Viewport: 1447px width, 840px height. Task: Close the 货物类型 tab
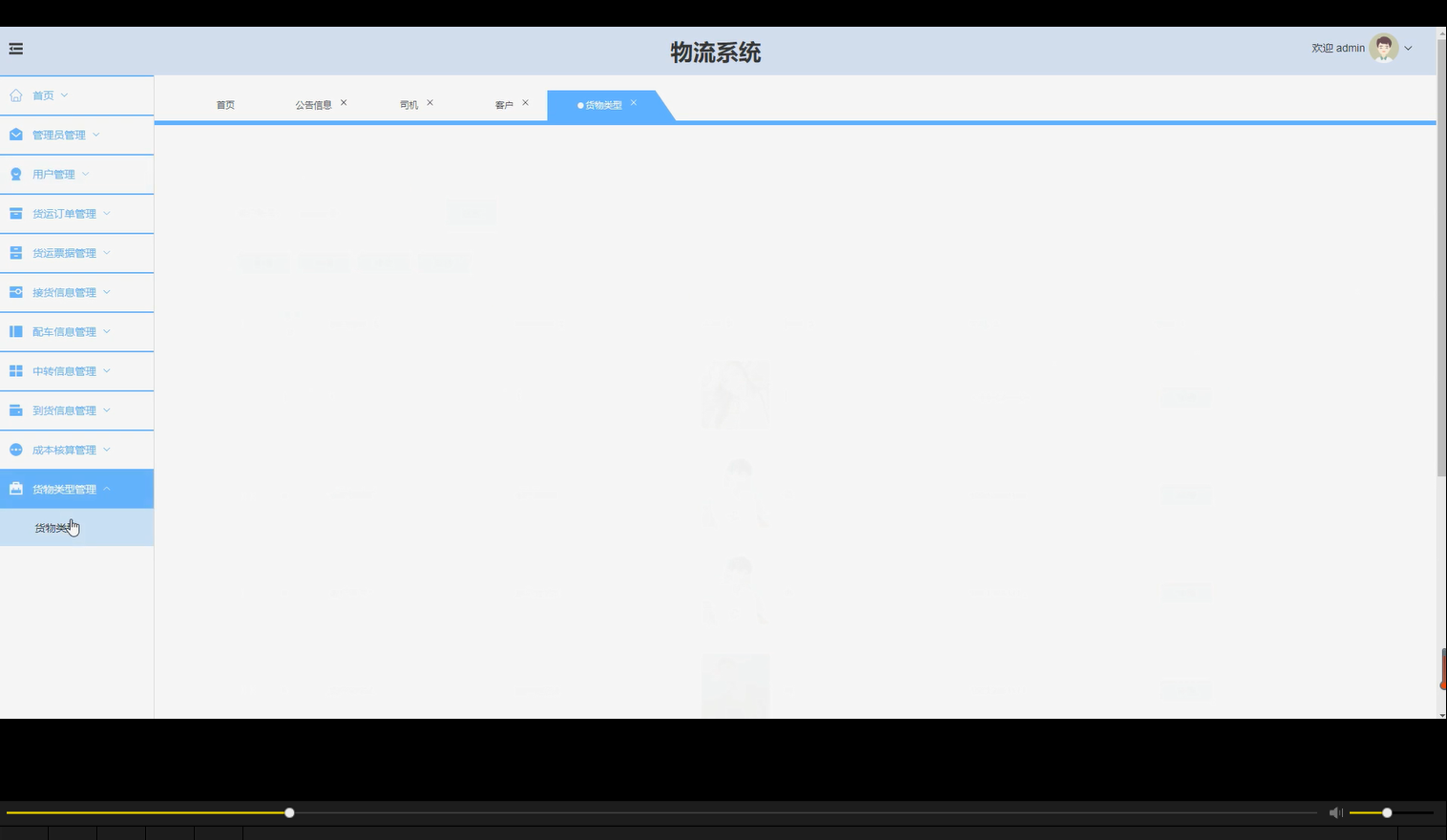633,102
